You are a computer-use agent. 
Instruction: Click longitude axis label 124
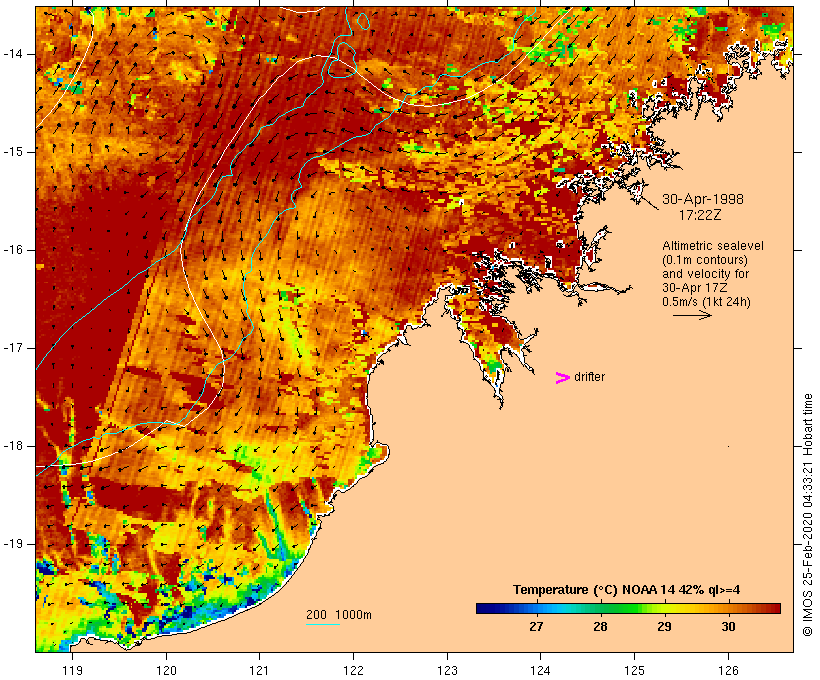[x=540, y=670]
